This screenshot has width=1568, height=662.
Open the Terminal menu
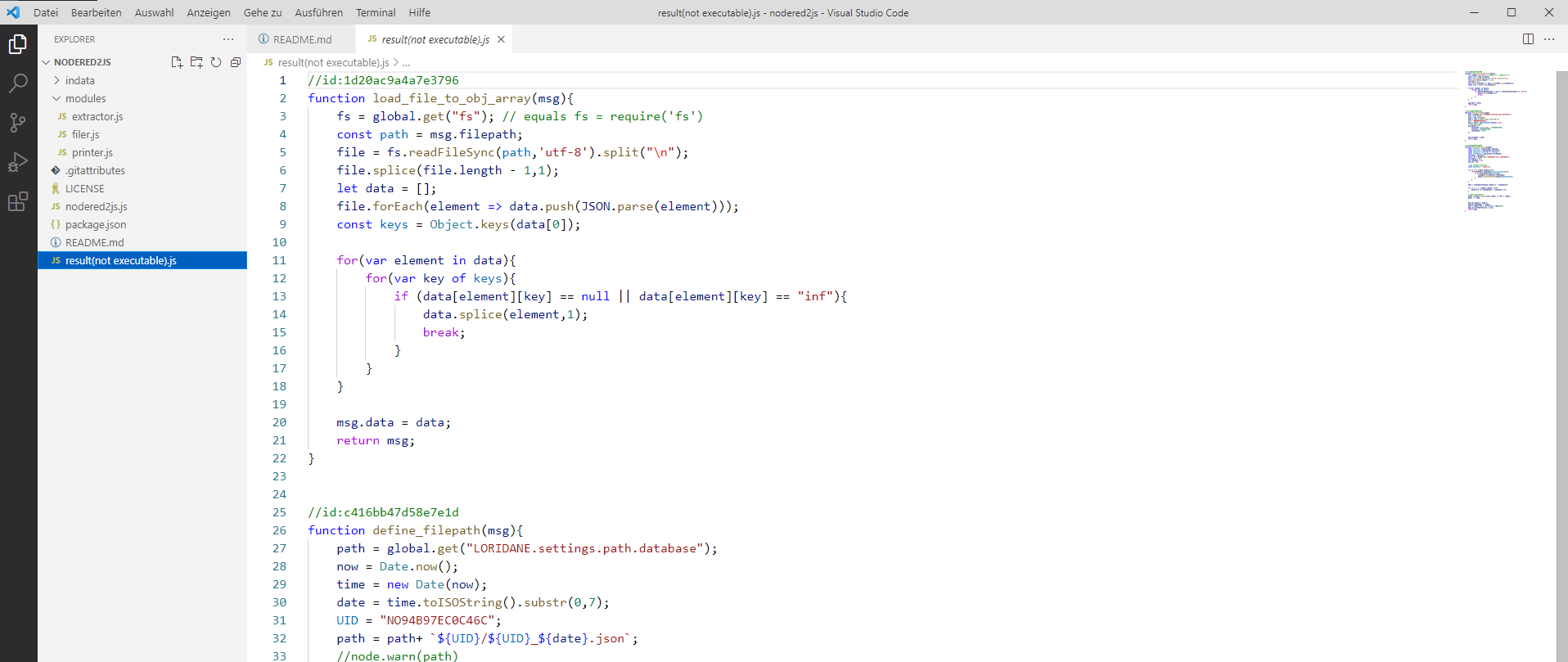click(x=376, y=12)
